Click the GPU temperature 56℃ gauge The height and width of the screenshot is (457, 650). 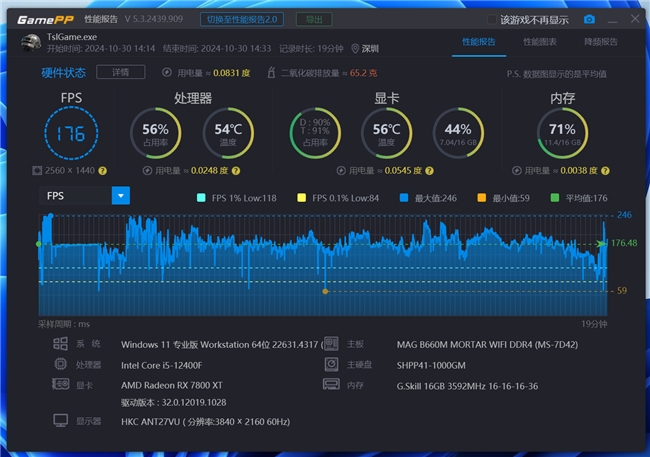pyautogui.click(x=386, y=133)
